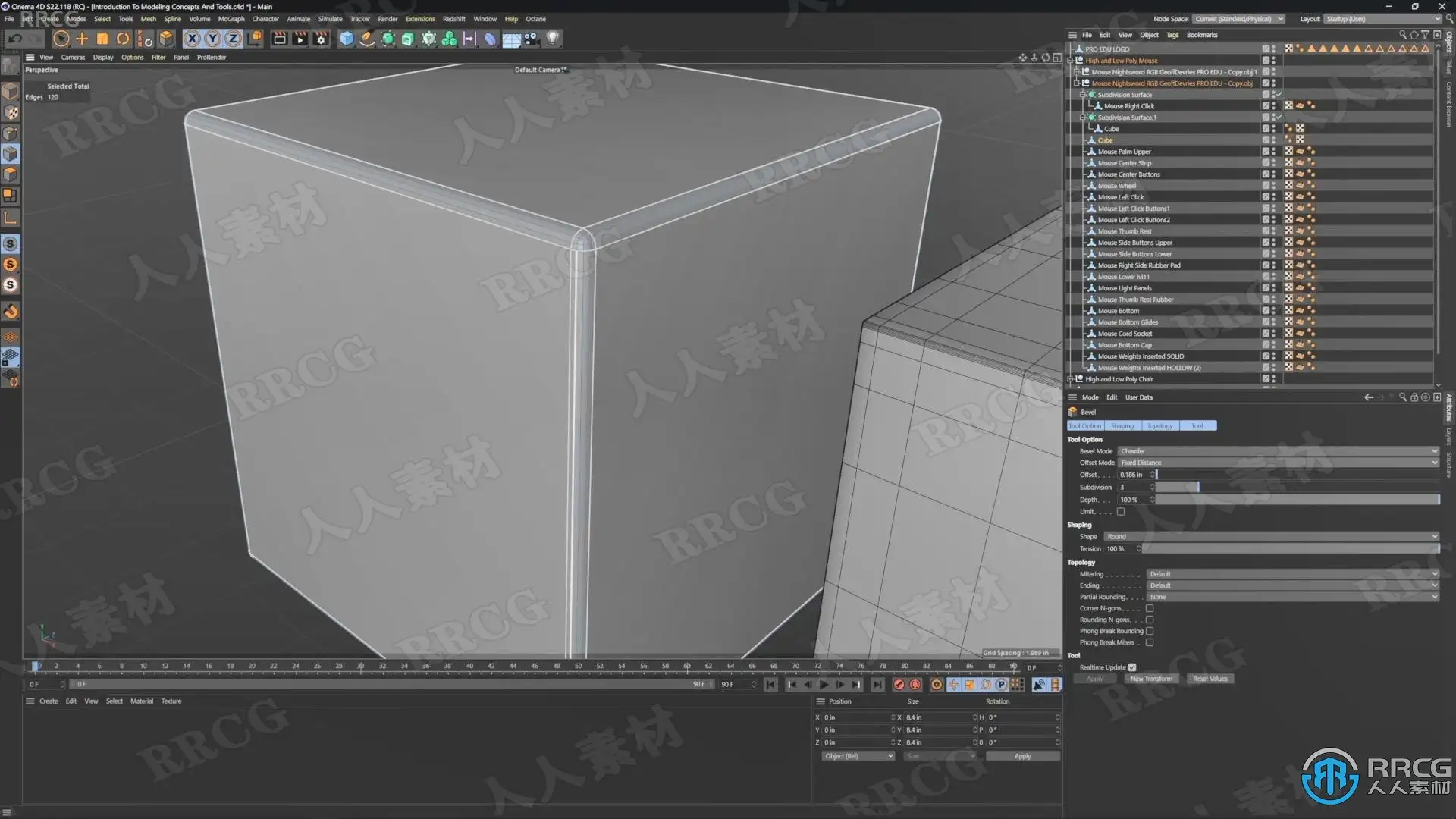Open the Shape dropdown set to Round

coord(1271,537)
